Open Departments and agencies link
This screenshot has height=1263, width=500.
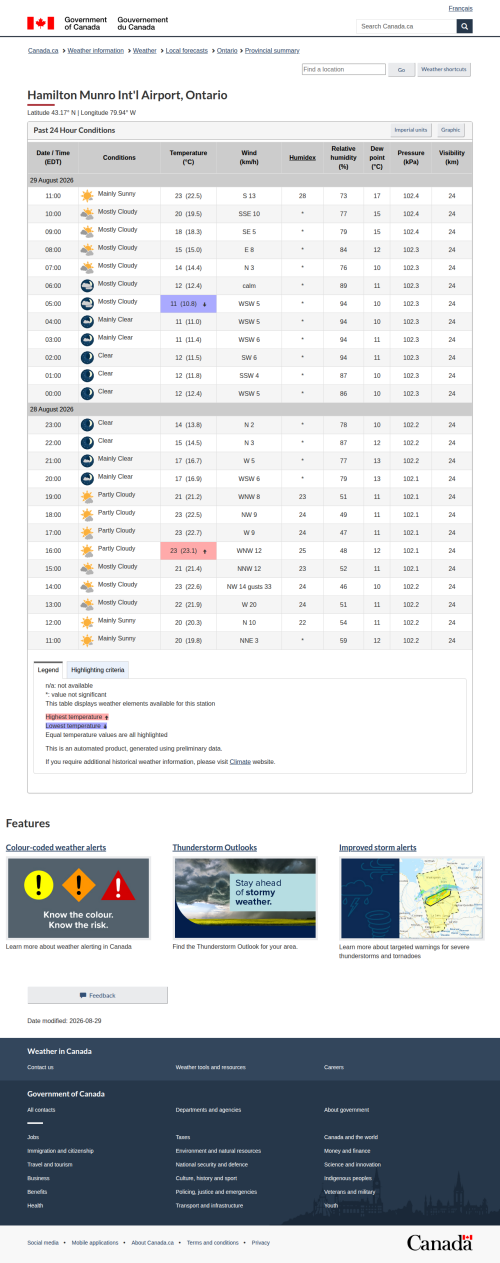[208, 1109]
